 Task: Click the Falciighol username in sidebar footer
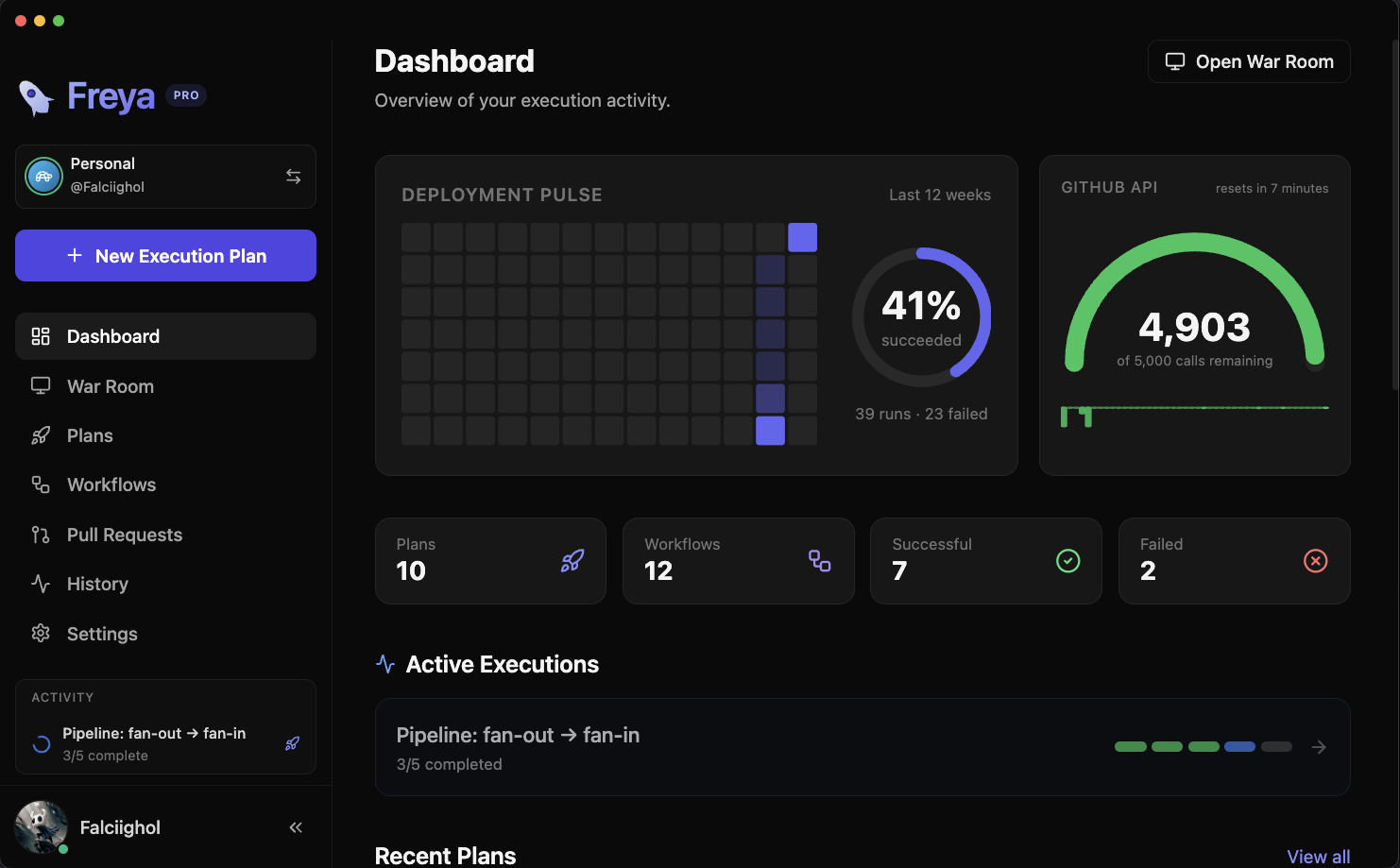[120, 827]
